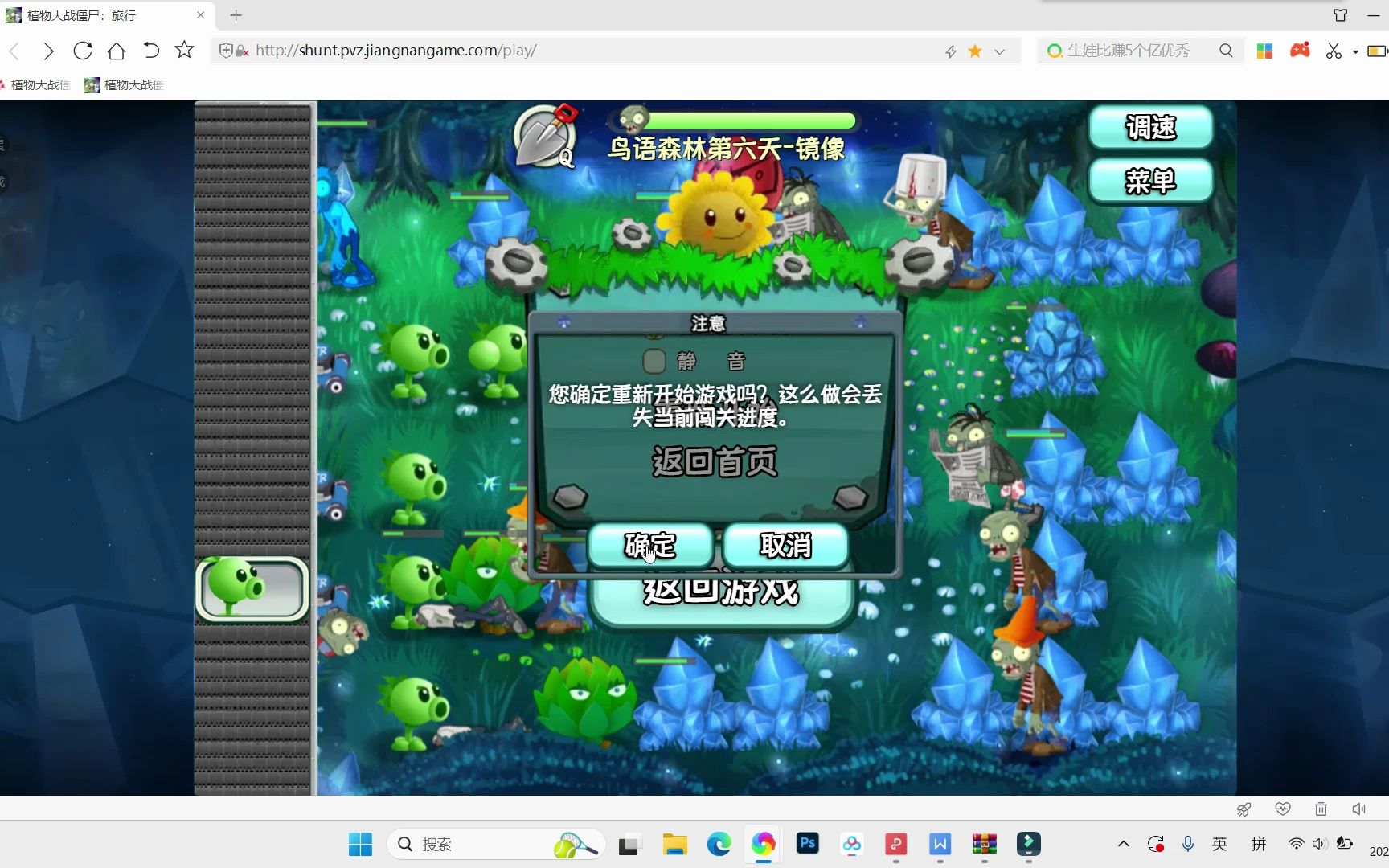This screenshot has width=1389, height=868.
Task: Toggle the 拼 pinyin input mode
Action: pos(1259,844)
